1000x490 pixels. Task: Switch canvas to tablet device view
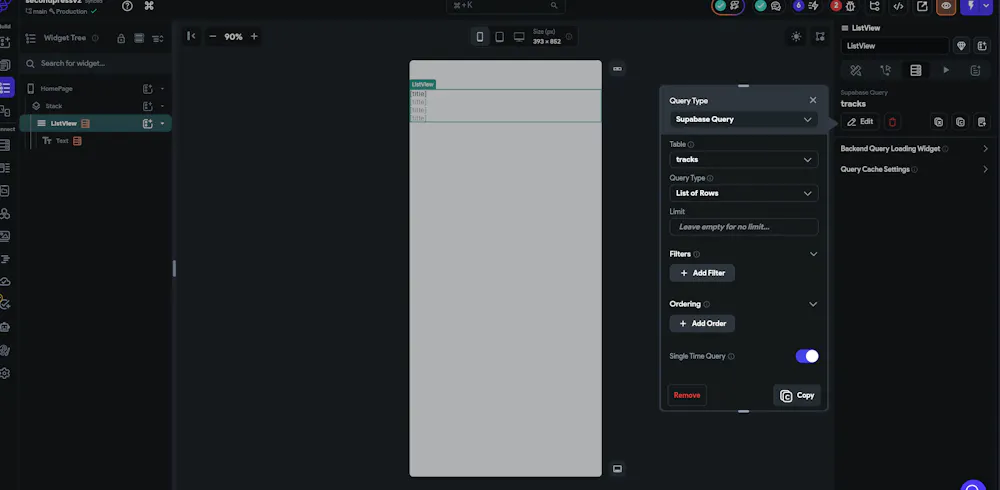499,37
